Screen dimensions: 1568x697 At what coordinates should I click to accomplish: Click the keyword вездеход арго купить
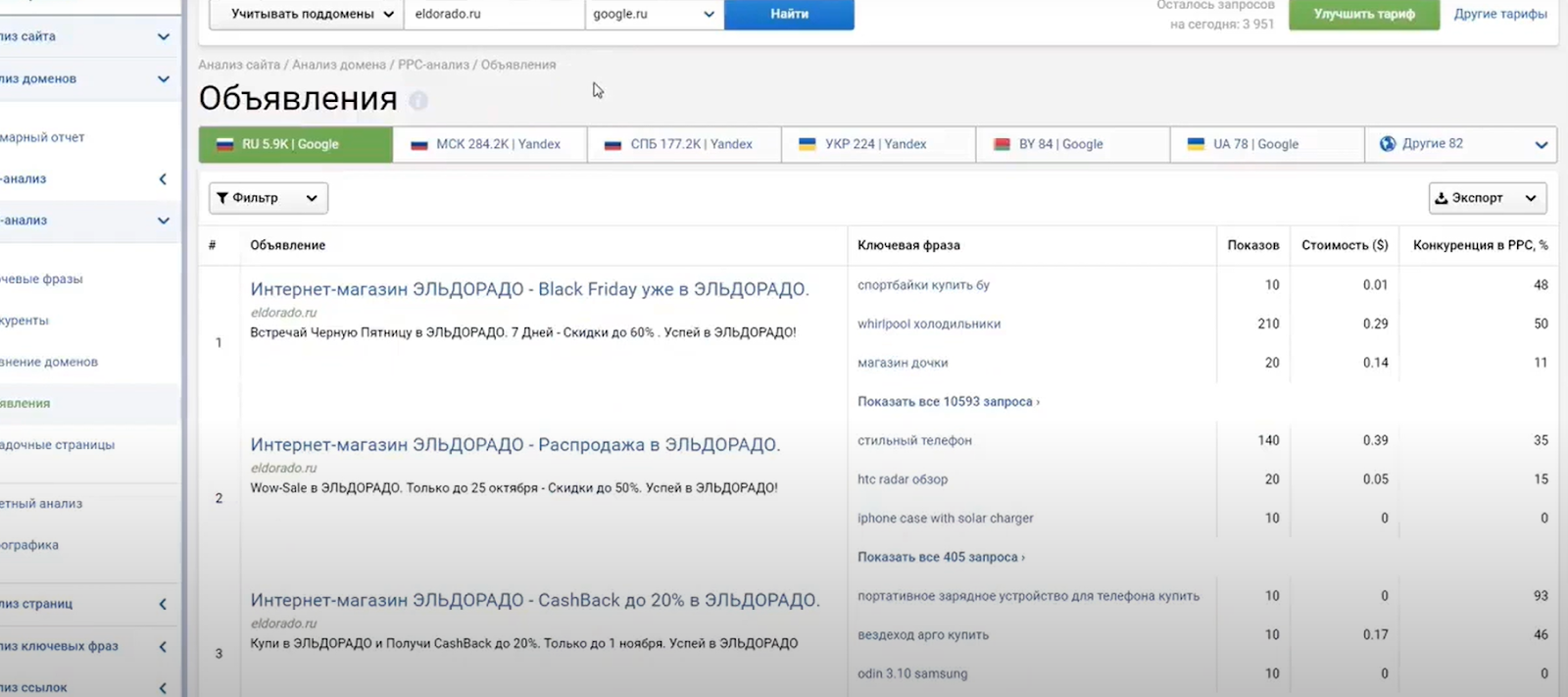point(923,635)
